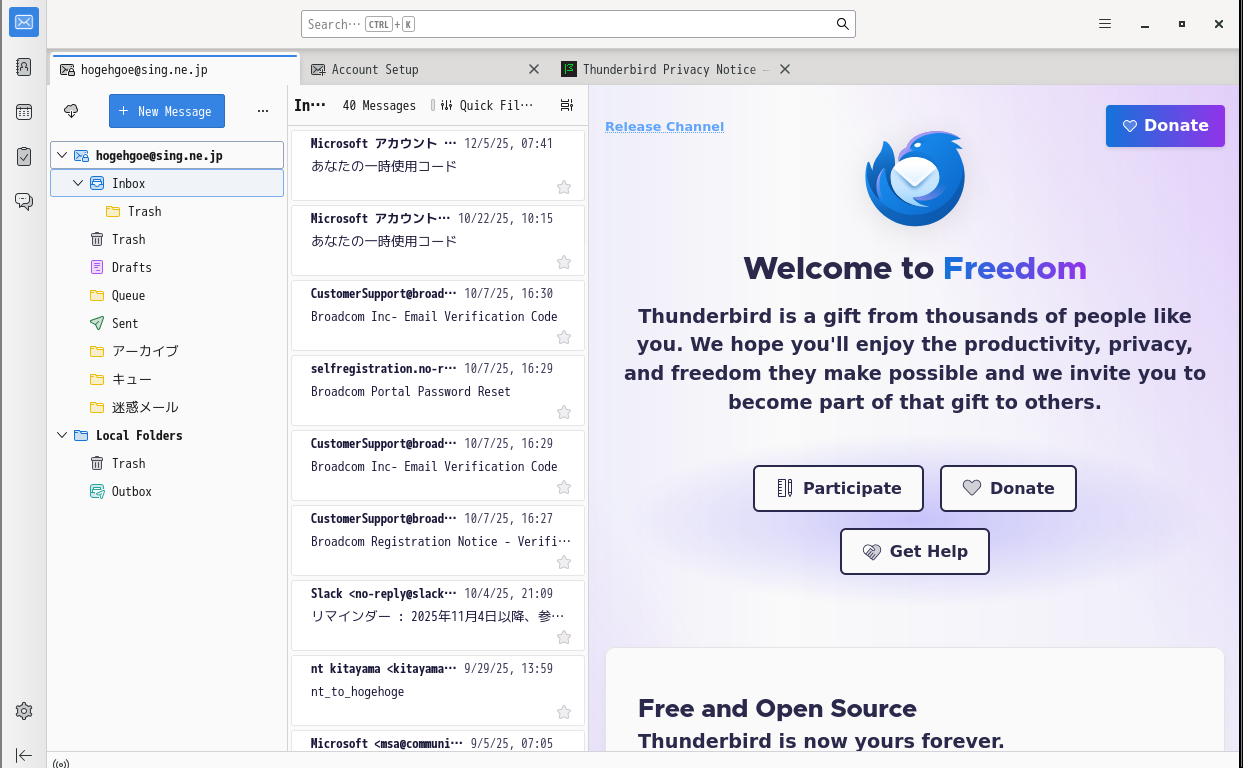This screenshot has width=1243, height=768.
Task: Click the top-right Donate button
Action: [1165, 126]
